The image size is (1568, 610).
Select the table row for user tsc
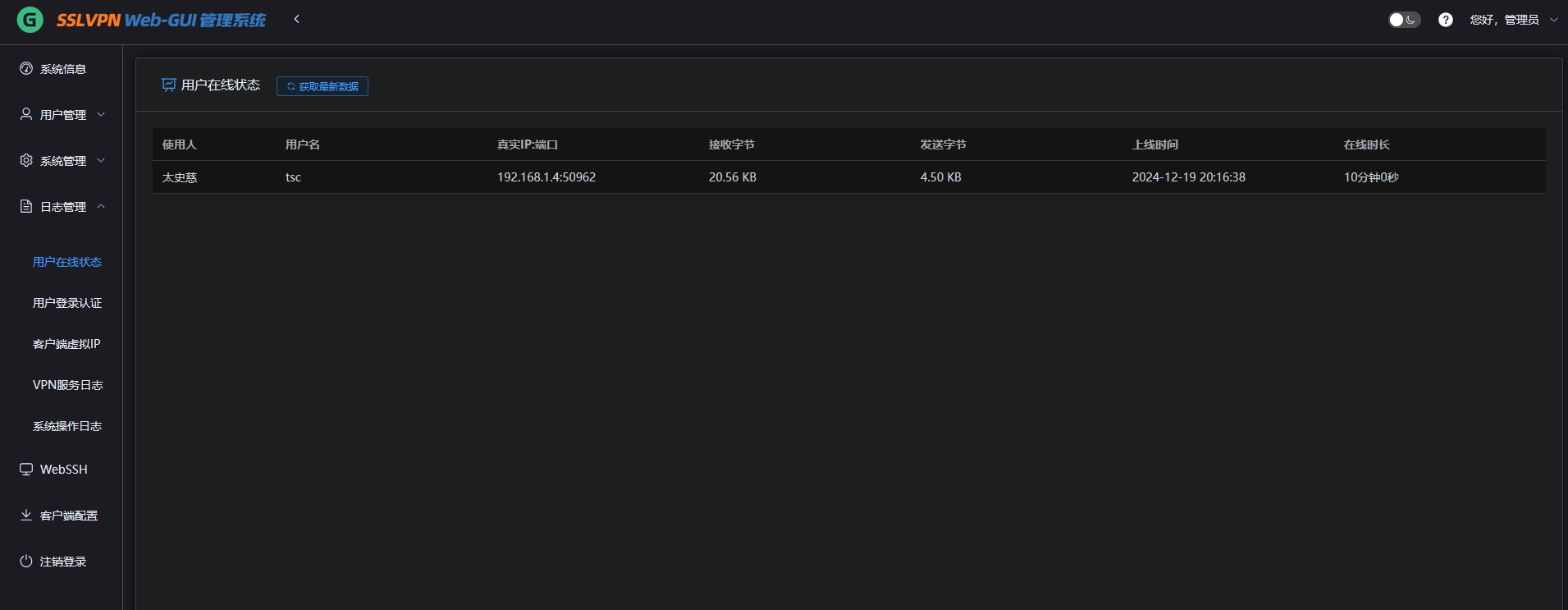pos(848,177)
